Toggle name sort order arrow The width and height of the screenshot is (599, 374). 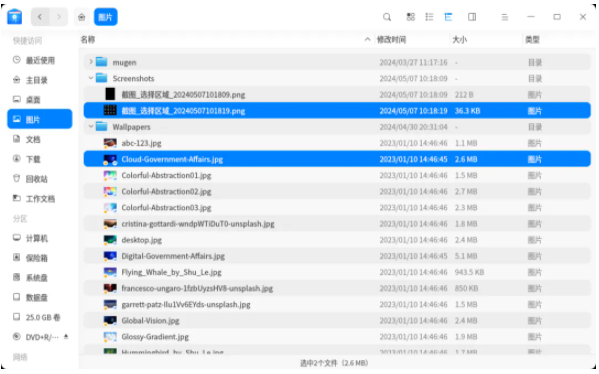[367, 39]
